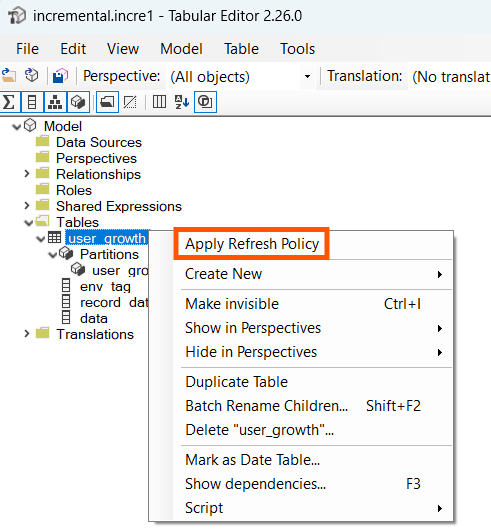The width and height of the screenshot is (491, 532).
Task: Toggle the Show Measures sigma icon
Action: click(x=9, y=102)
